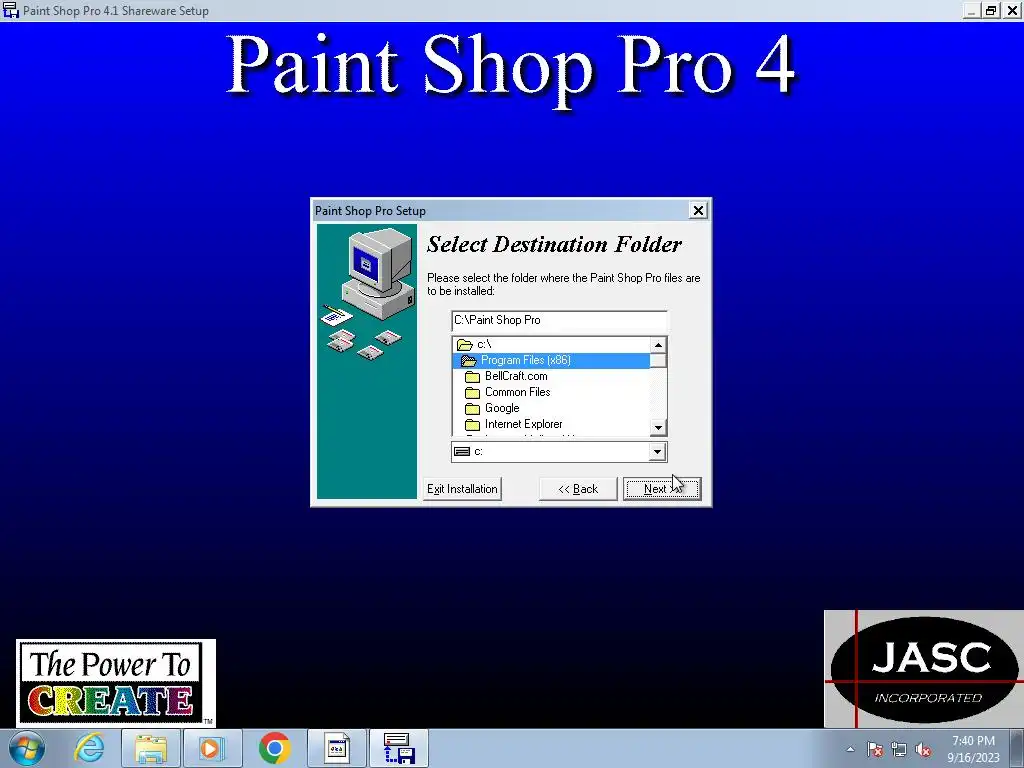Click the destination path field C:\Paint Shop Pro

point(559,320)
